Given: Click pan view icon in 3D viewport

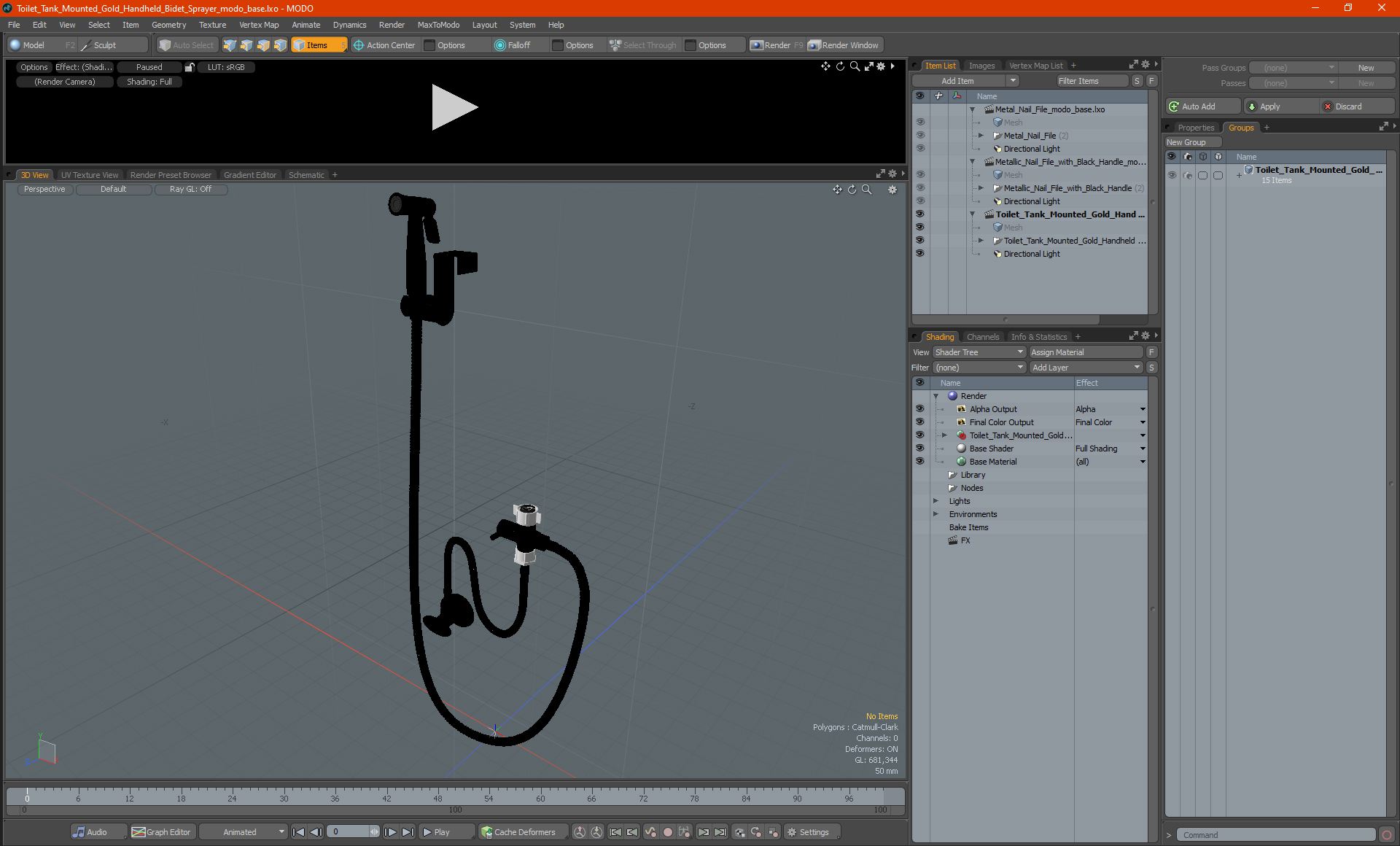Looking at the screenshot, I should pyautogui.click(x=837, y=190).
